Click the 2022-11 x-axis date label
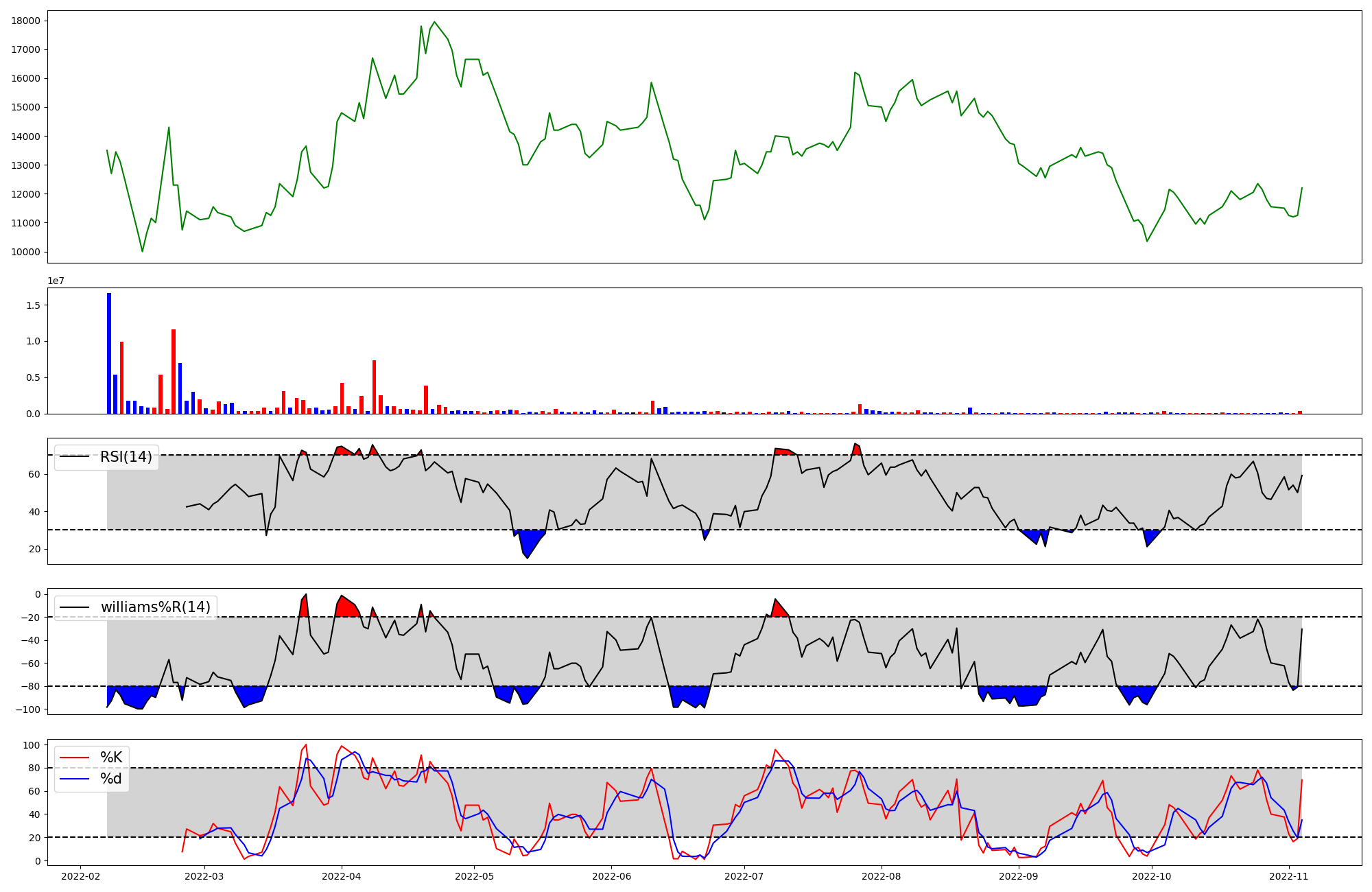Viewport: 1372px width, 892px height. click(x=1289, y=876)
